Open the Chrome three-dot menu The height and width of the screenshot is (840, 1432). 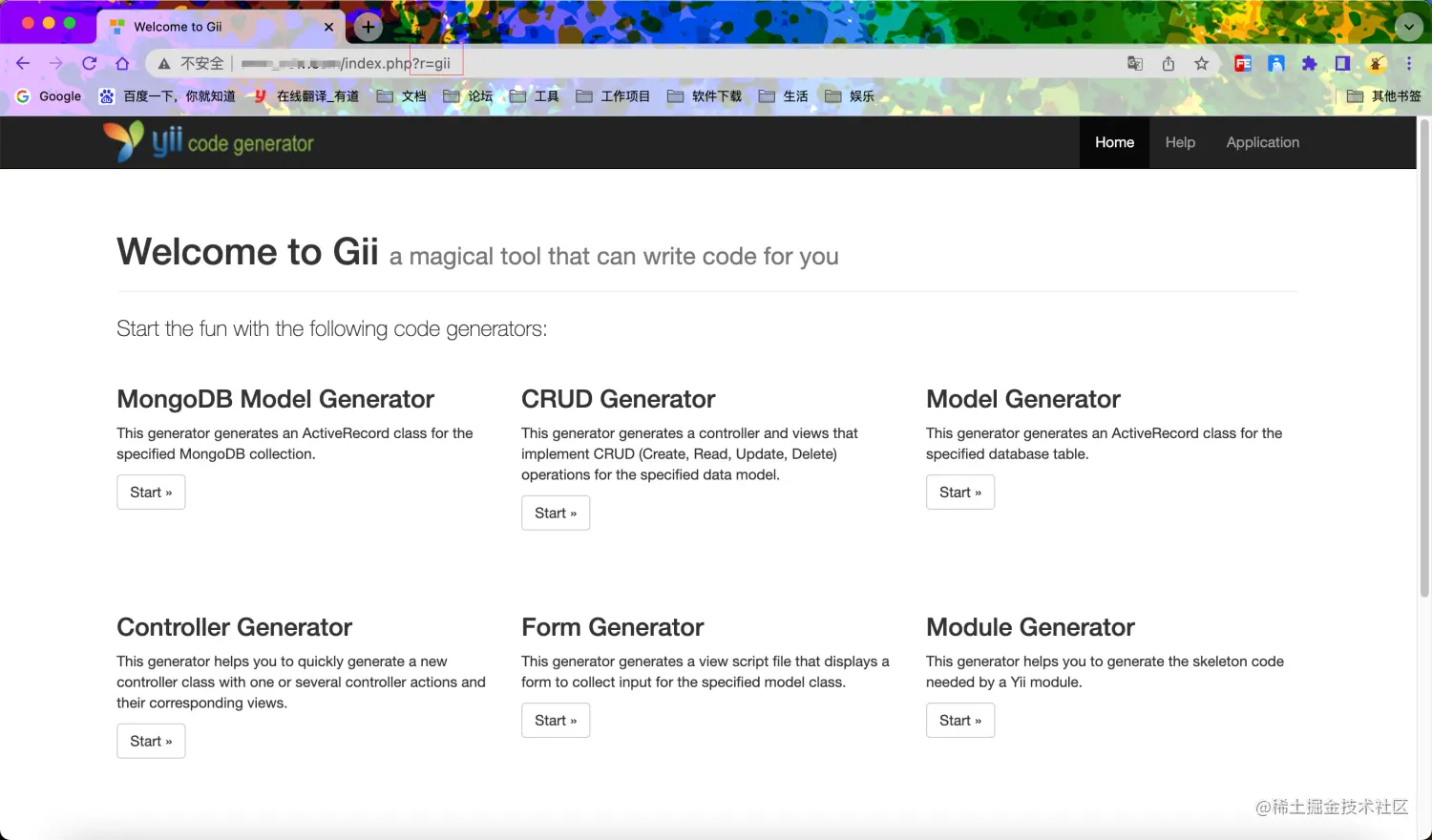(x=1409, y=64)
